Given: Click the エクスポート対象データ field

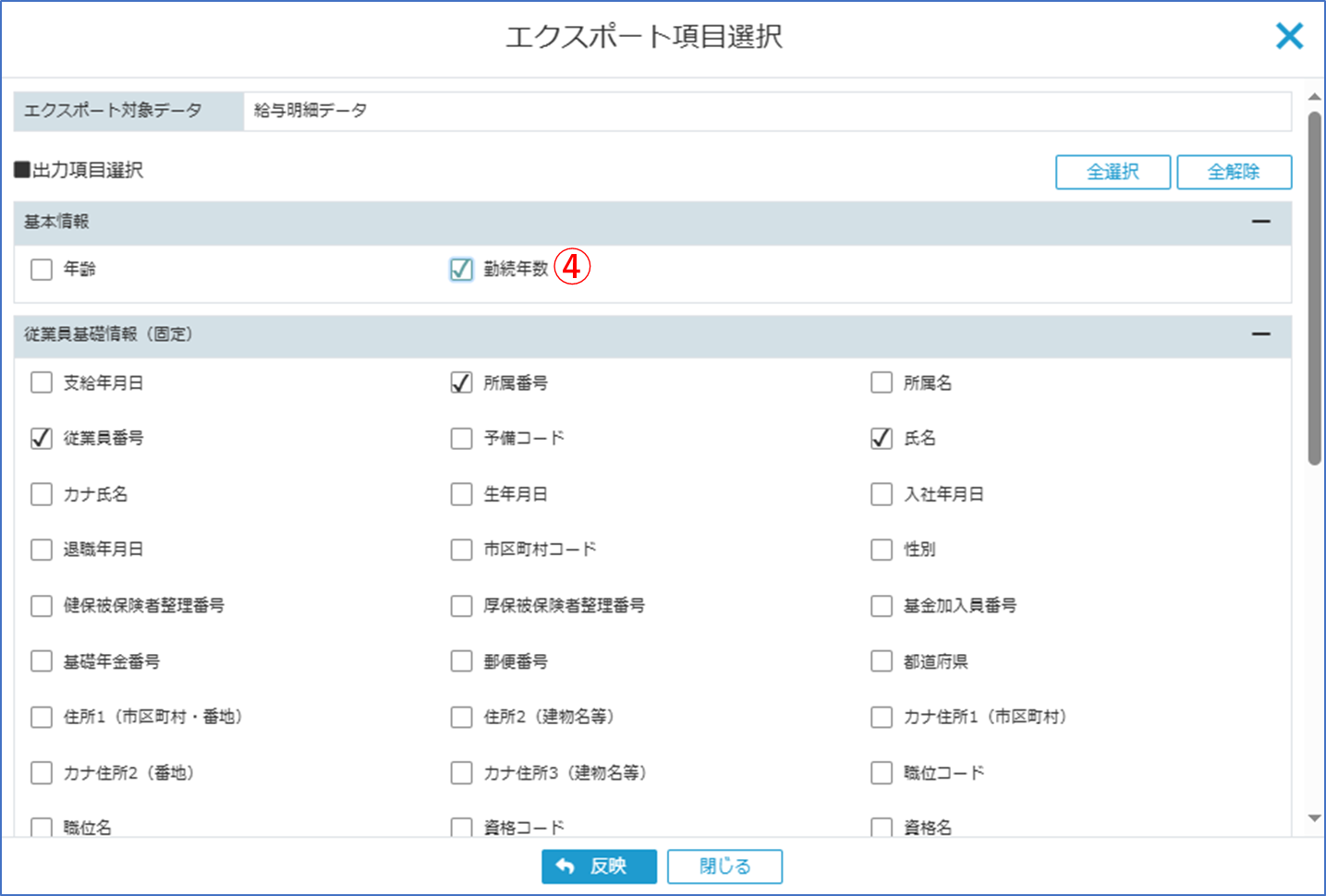Looking at the screenshot, I should (767, 111).
